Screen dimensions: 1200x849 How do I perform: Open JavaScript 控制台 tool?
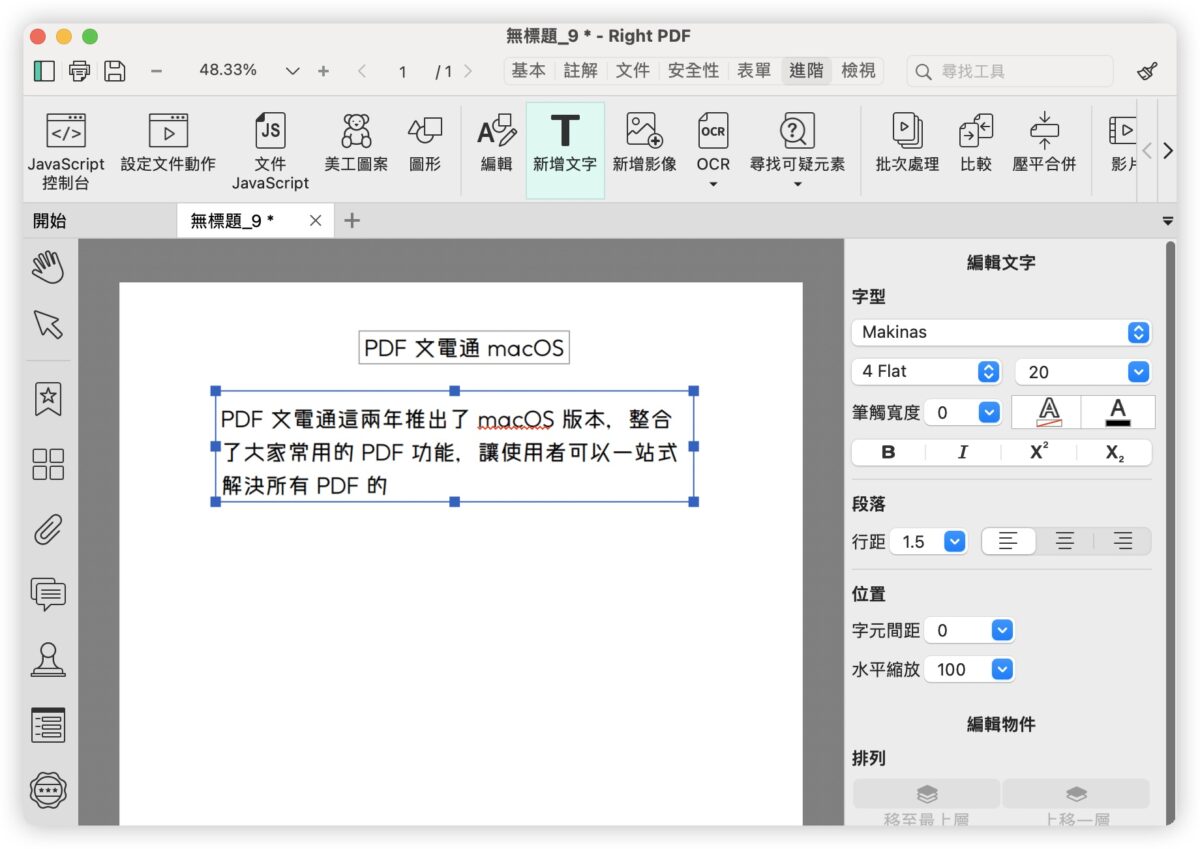(66, 150)
